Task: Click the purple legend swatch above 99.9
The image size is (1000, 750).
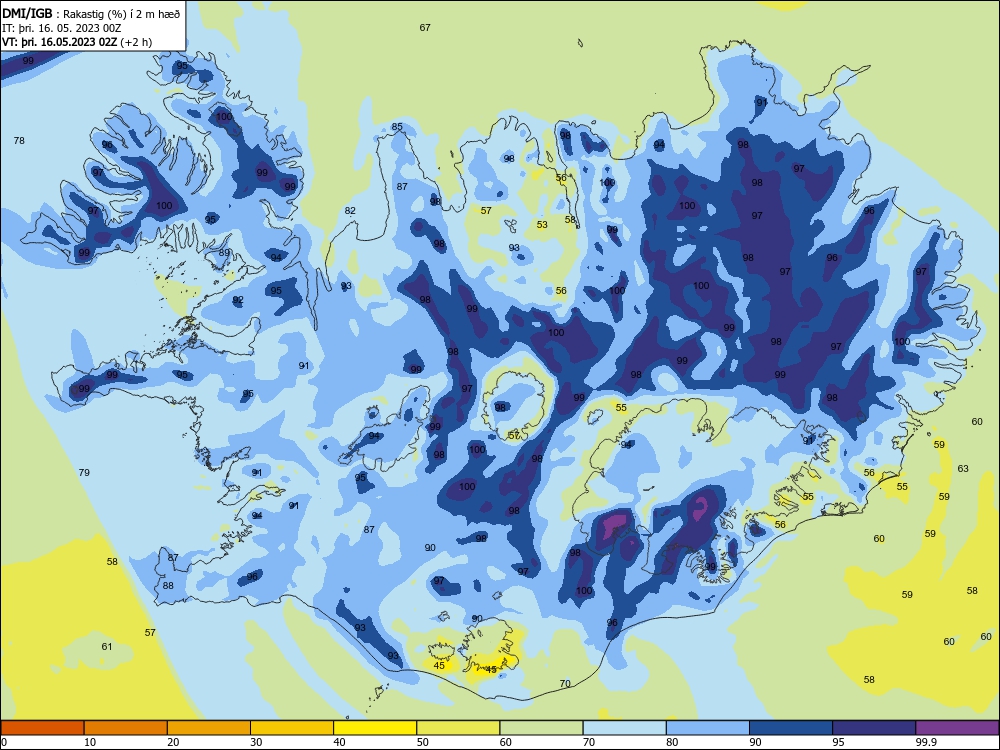Action: pos(957,728)
